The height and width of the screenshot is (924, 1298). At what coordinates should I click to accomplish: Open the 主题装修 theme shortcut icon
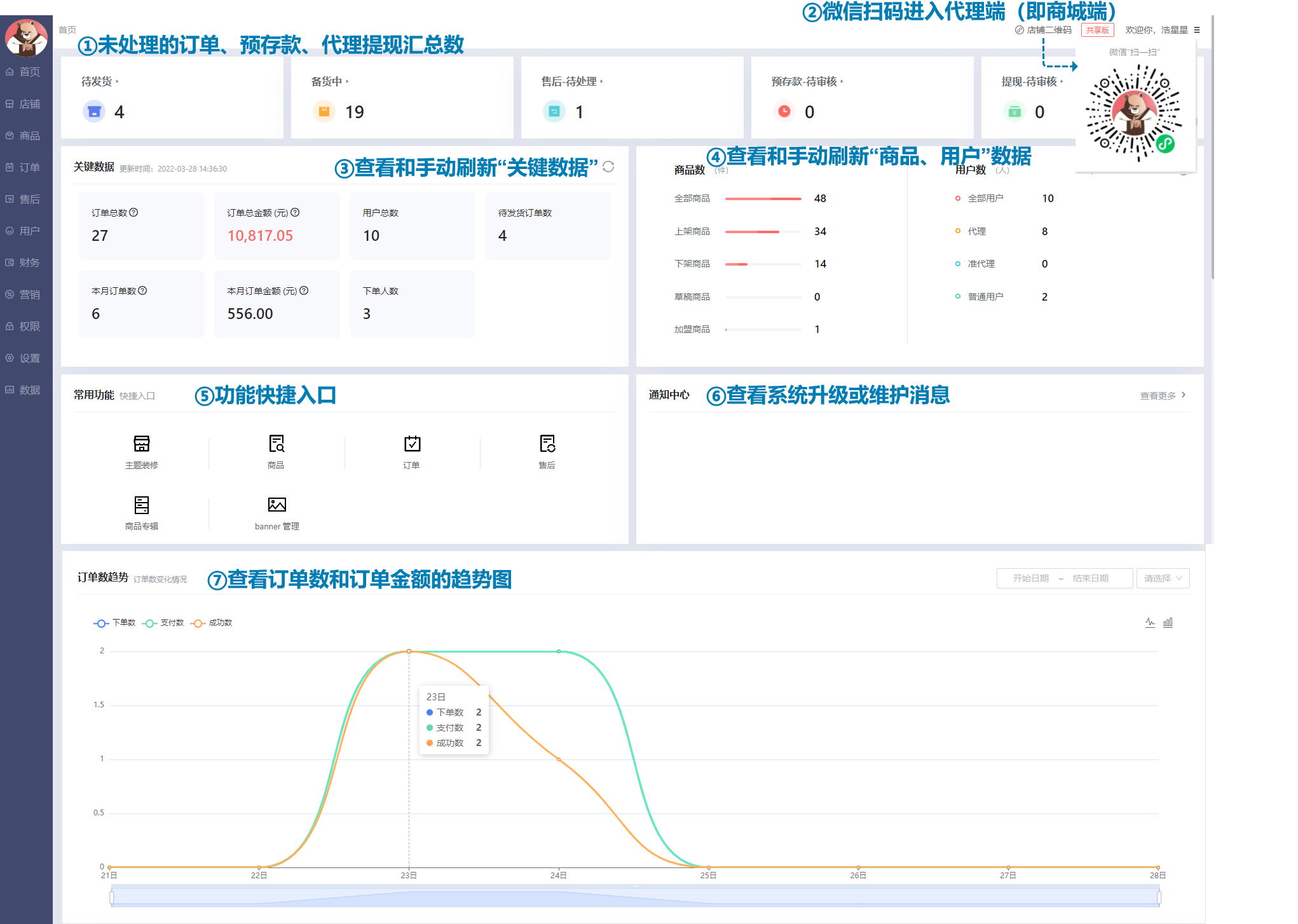[x=141, y=444]
